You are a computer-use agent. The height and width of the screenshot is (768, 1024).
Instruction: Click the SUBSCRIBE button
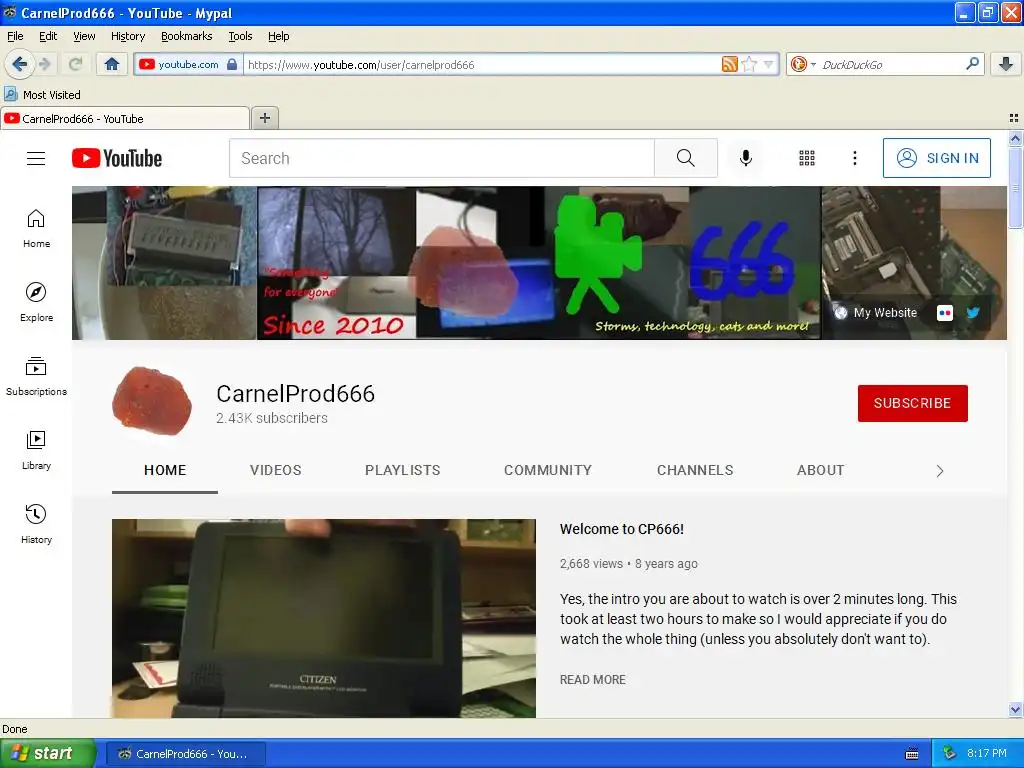tap(912, 403)
